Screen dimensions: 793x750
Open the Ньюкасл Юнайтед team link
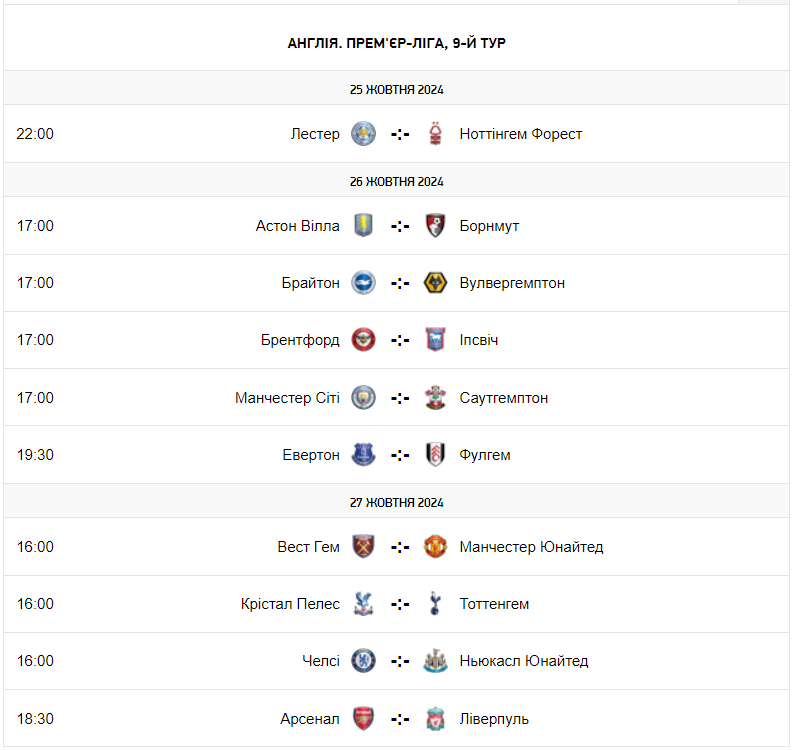pyautogui.click(x=524, y=661)
